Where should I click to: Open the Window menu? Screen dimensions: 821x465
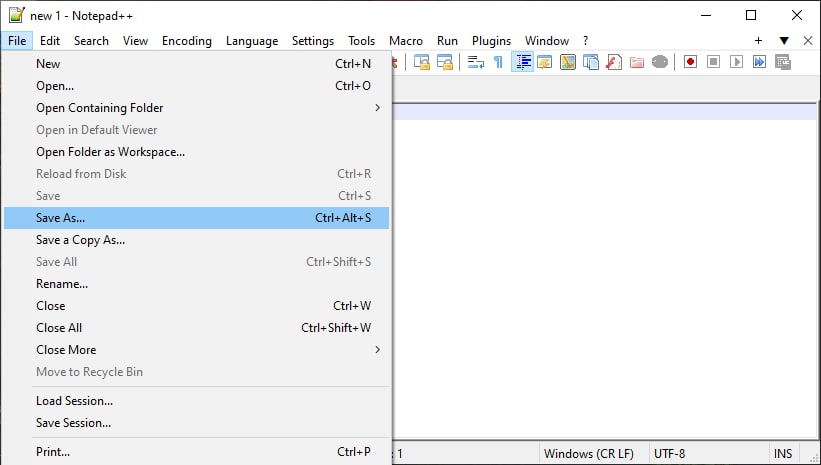click(547, 41)
